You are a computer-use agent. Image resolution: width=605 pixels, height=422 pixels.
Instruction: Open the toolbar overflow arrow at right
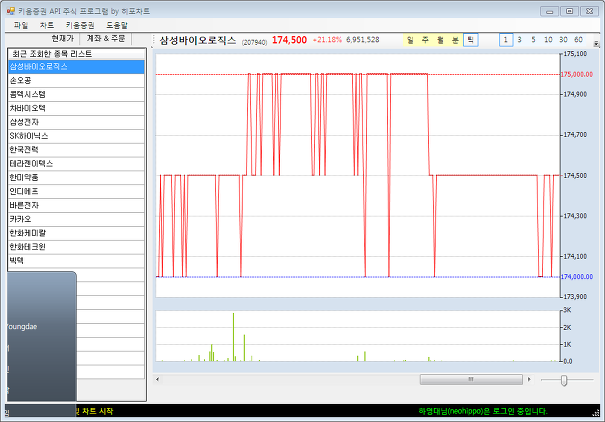click(597, 43)
